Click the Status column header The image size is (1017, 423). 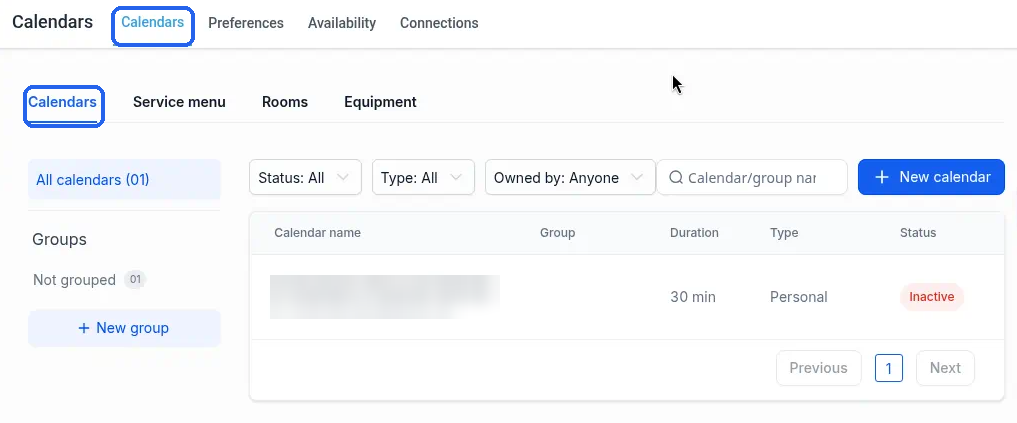point(918,233)
